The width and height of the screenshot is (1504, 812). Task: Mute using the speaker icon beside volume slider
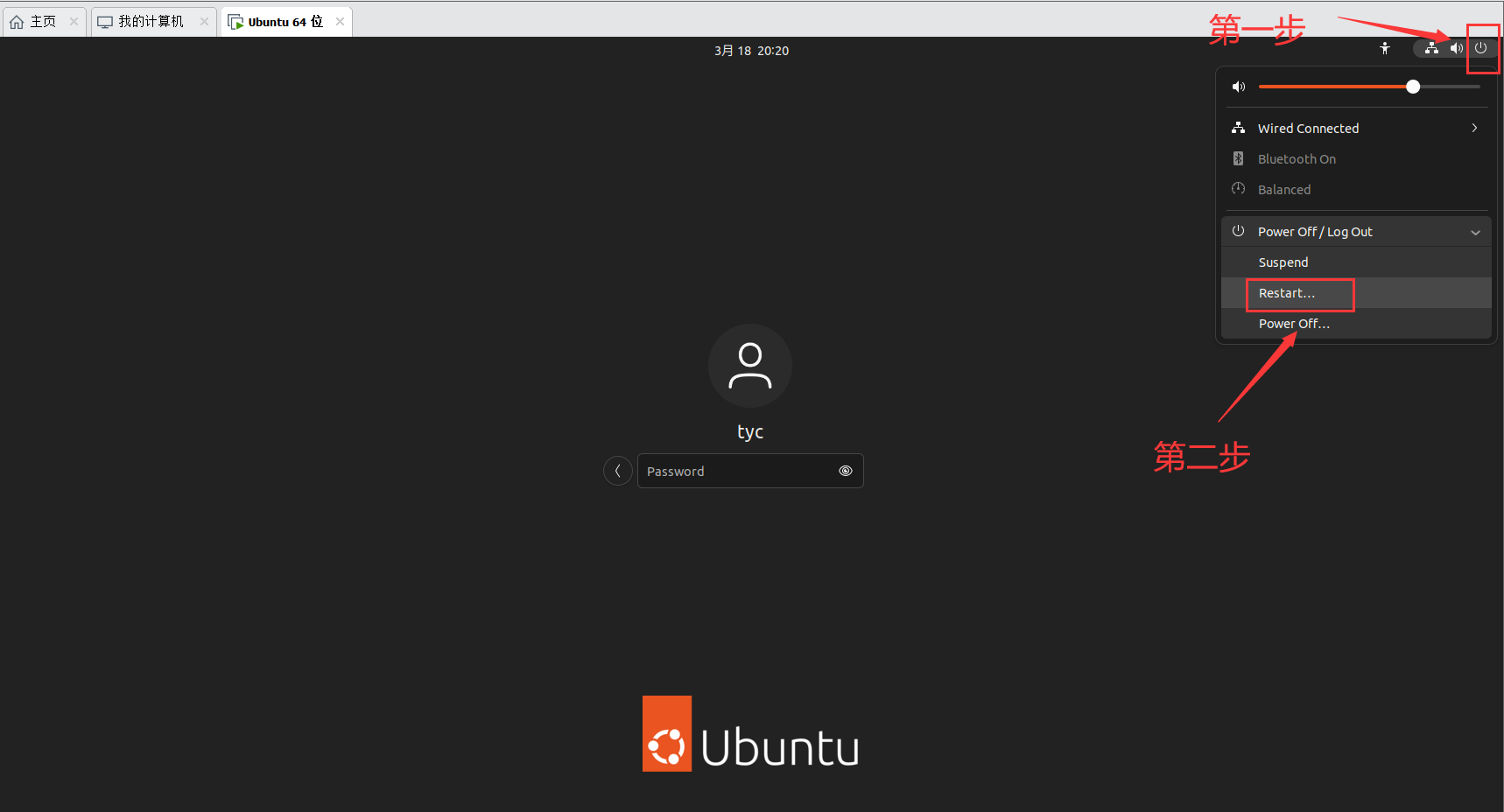[x=1239, y=87]
